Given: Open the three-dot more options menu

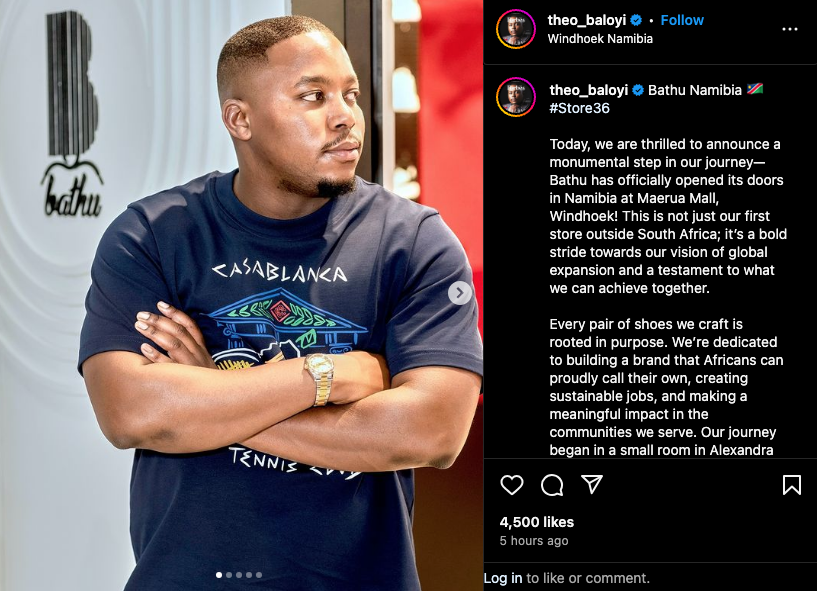Looking at the screenshot, I should pos(790,29).
